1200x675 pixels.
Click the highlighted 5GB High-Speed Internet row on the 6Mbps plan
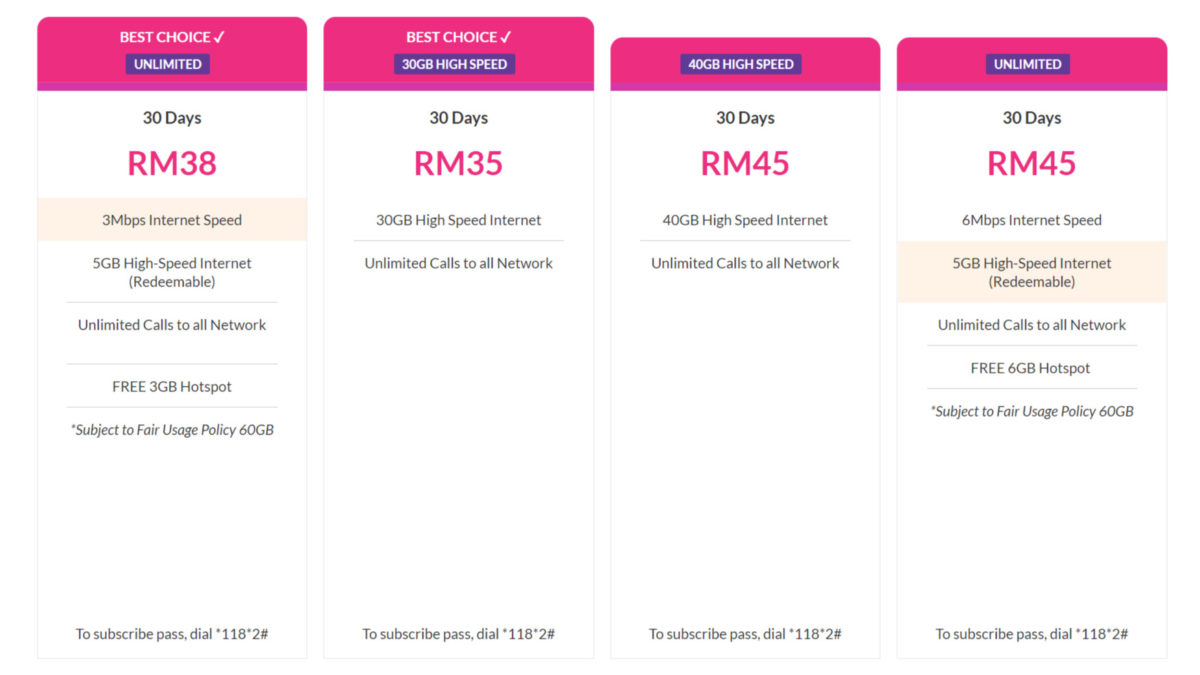(x=1031, y=272)
